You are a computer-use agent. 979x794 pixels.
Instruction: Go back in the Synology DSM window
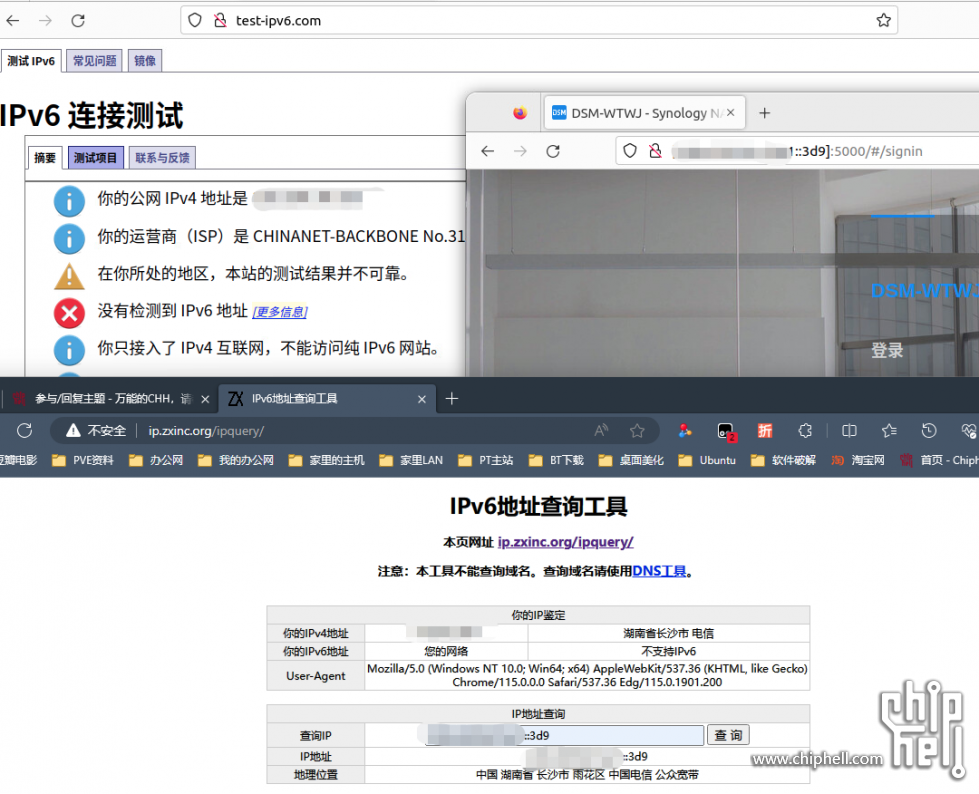click(488, 151)
